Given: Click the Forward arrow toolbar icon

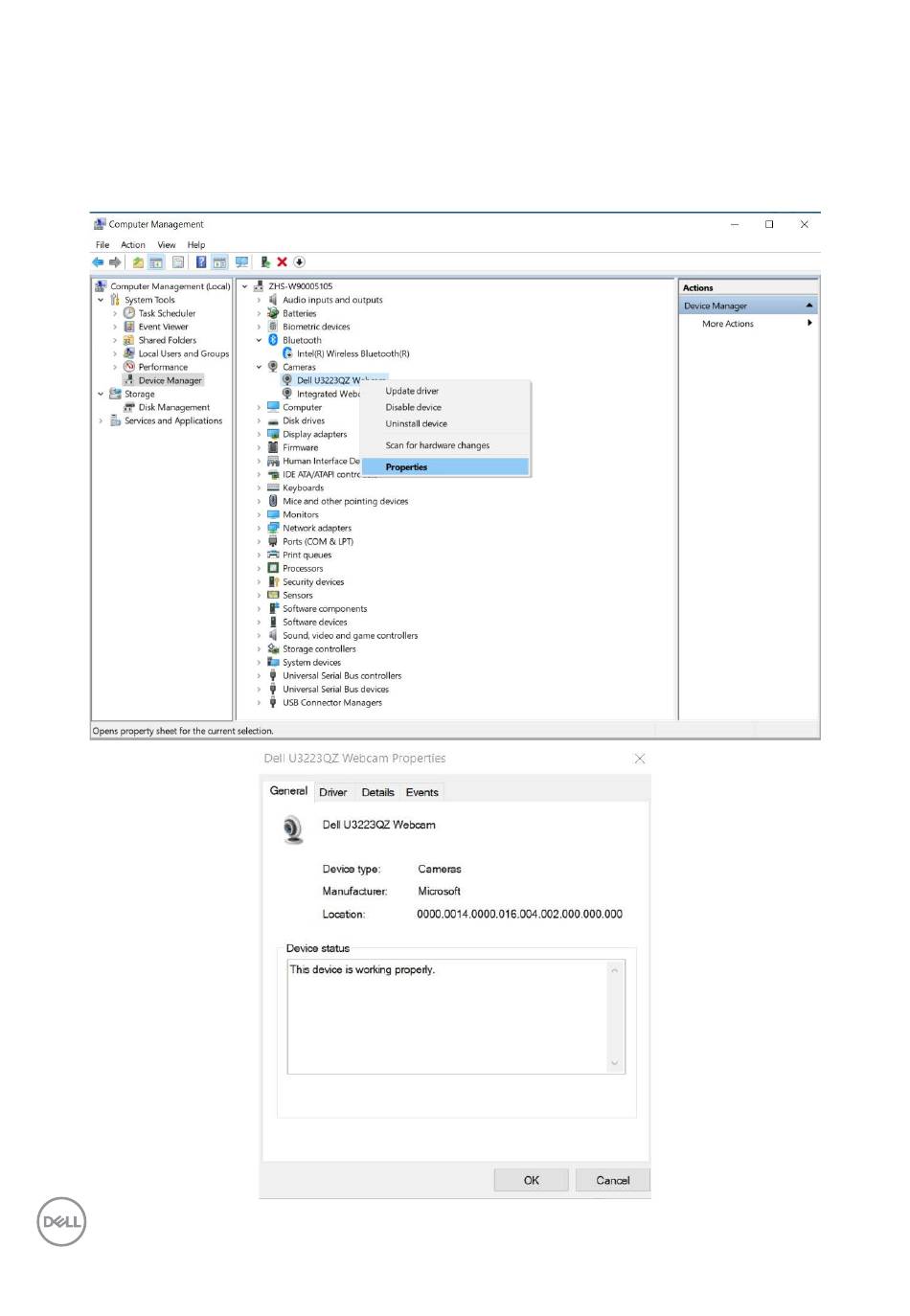Looking at the screenshot, I should (x=115, y=261).
